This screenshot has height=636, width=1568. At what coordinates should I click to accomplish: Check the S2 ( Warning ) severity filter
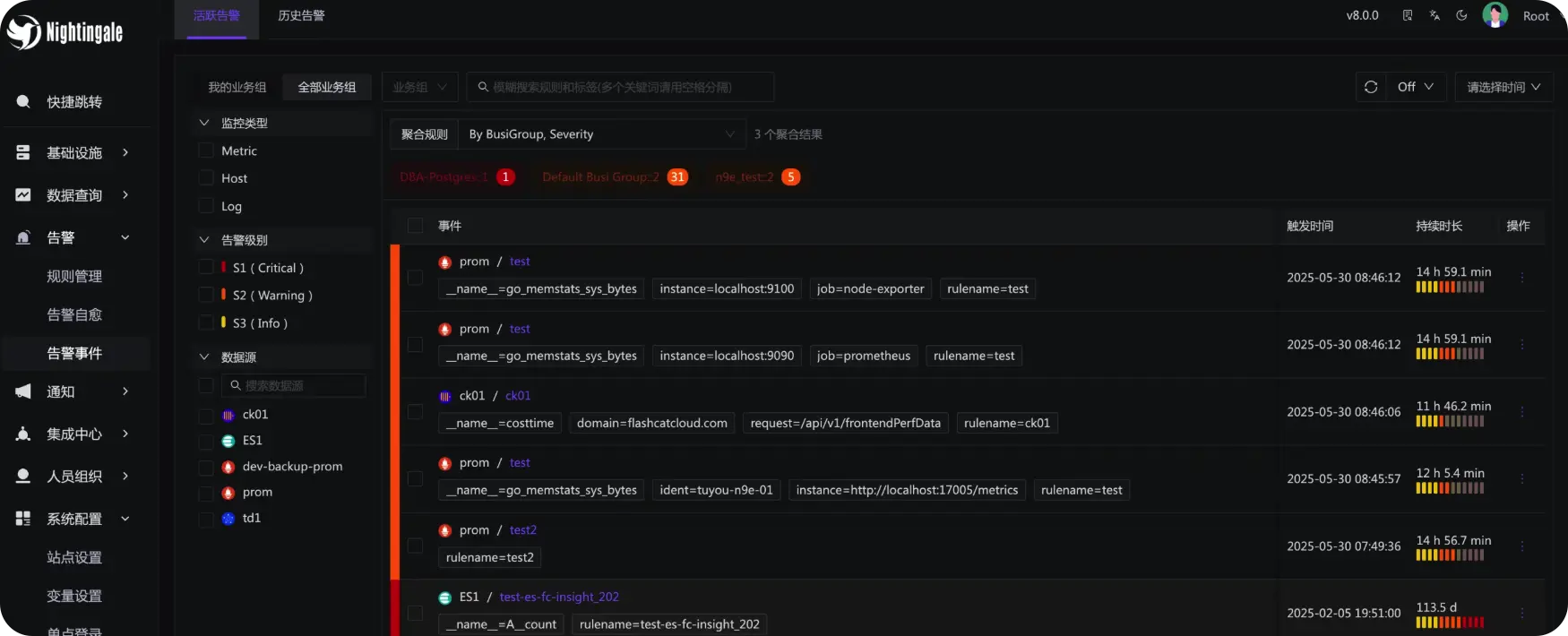(x=205, y=295)
